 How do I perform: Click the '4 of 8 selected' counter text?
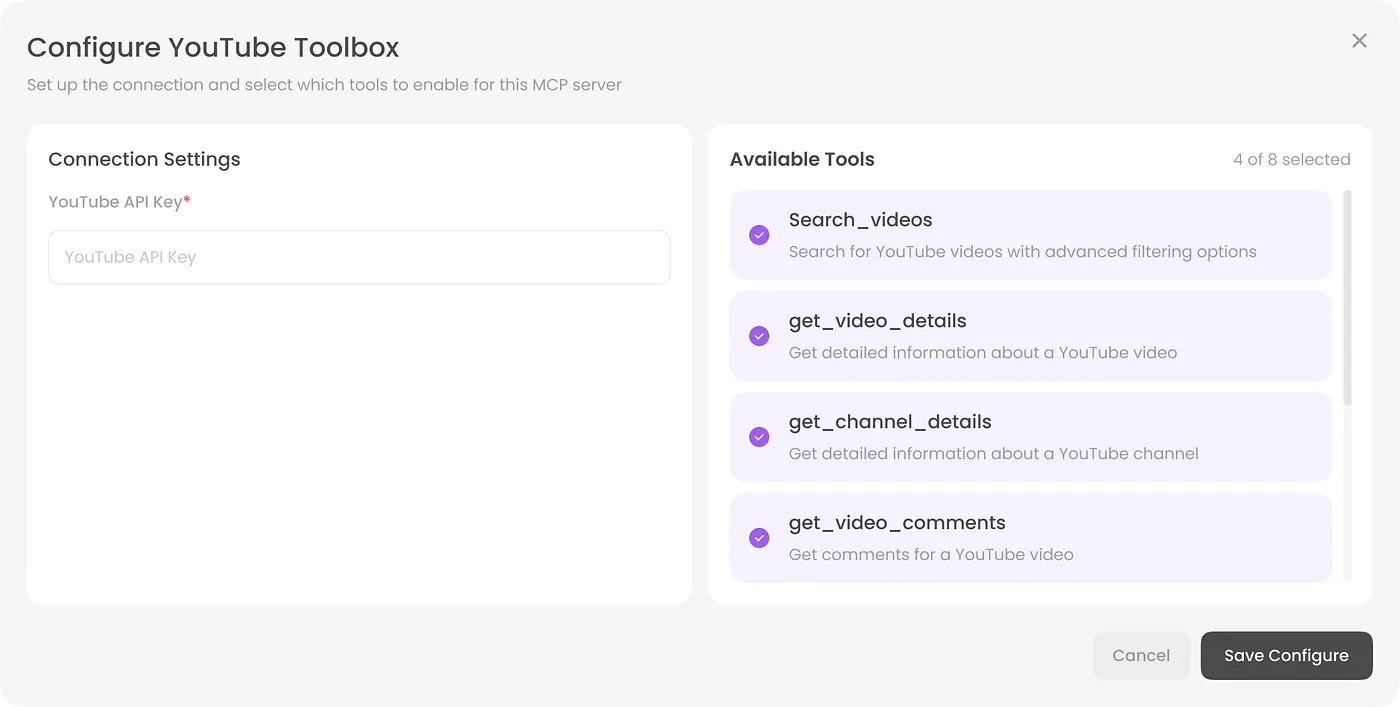click(1291, 160)
